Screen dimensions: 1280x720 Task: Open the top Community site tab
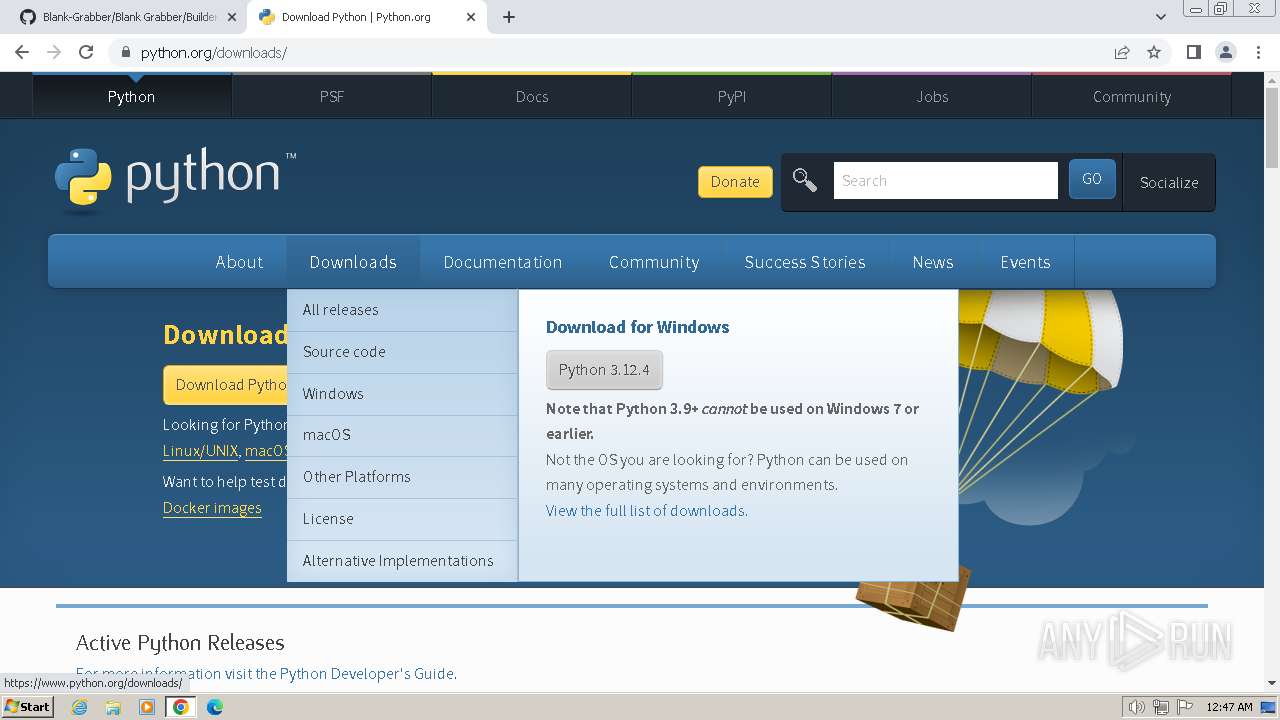pyautogui.click(x=1132, y=96)
